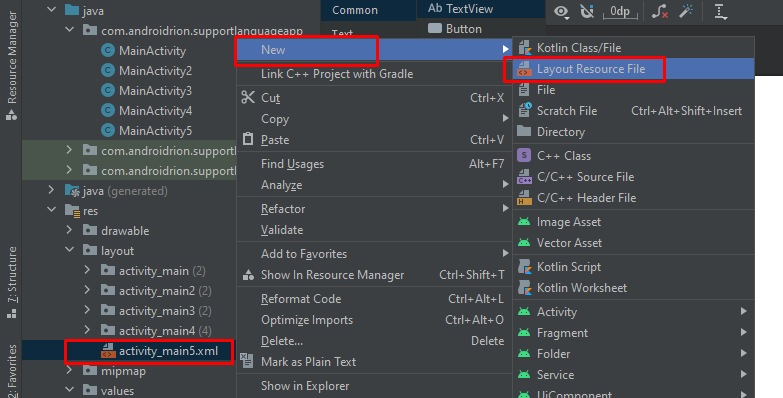
Task: Create a new Directory
Action: 633,132
